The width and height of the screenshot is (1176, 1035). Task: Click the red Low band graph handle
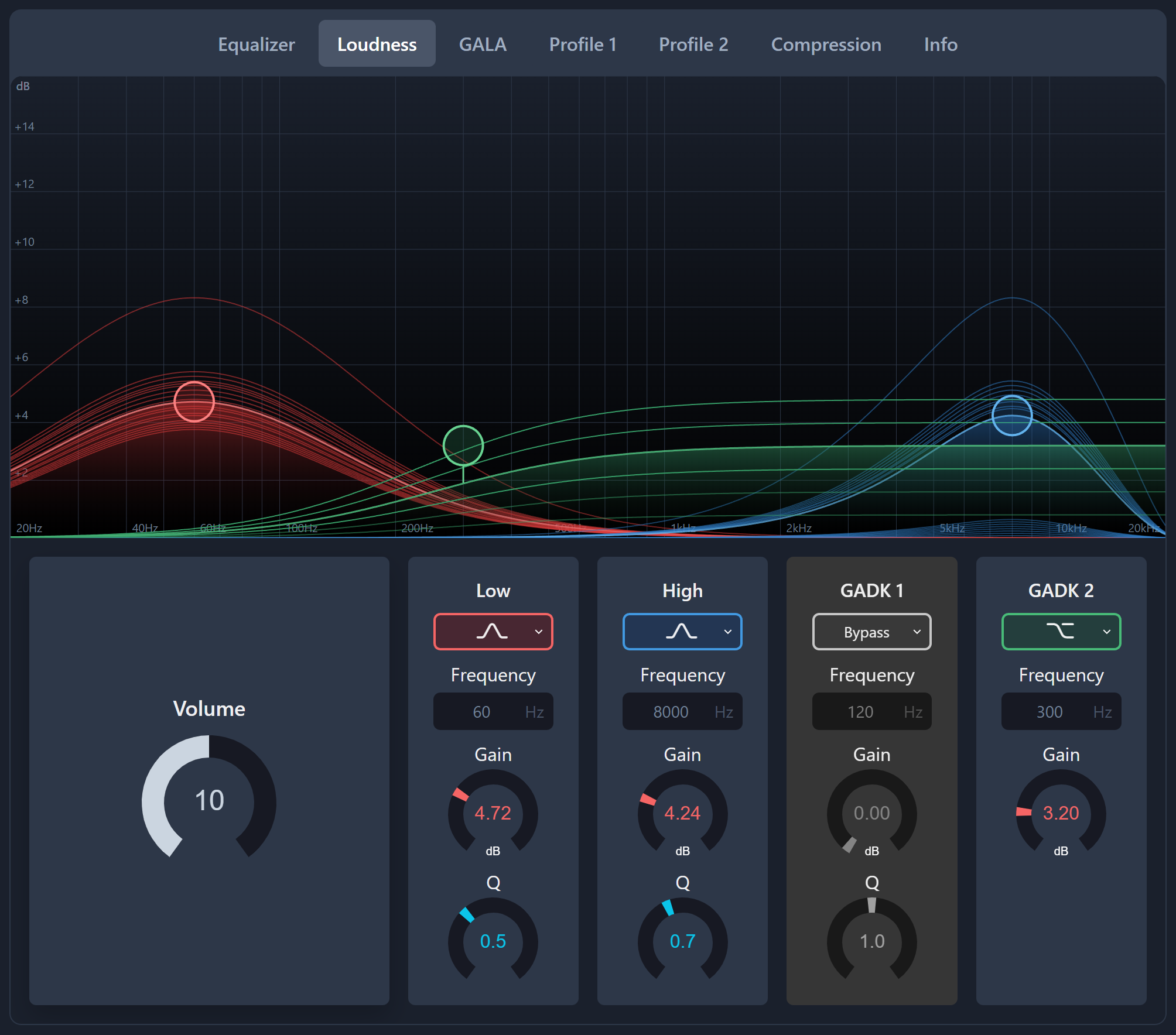(194, 402)
